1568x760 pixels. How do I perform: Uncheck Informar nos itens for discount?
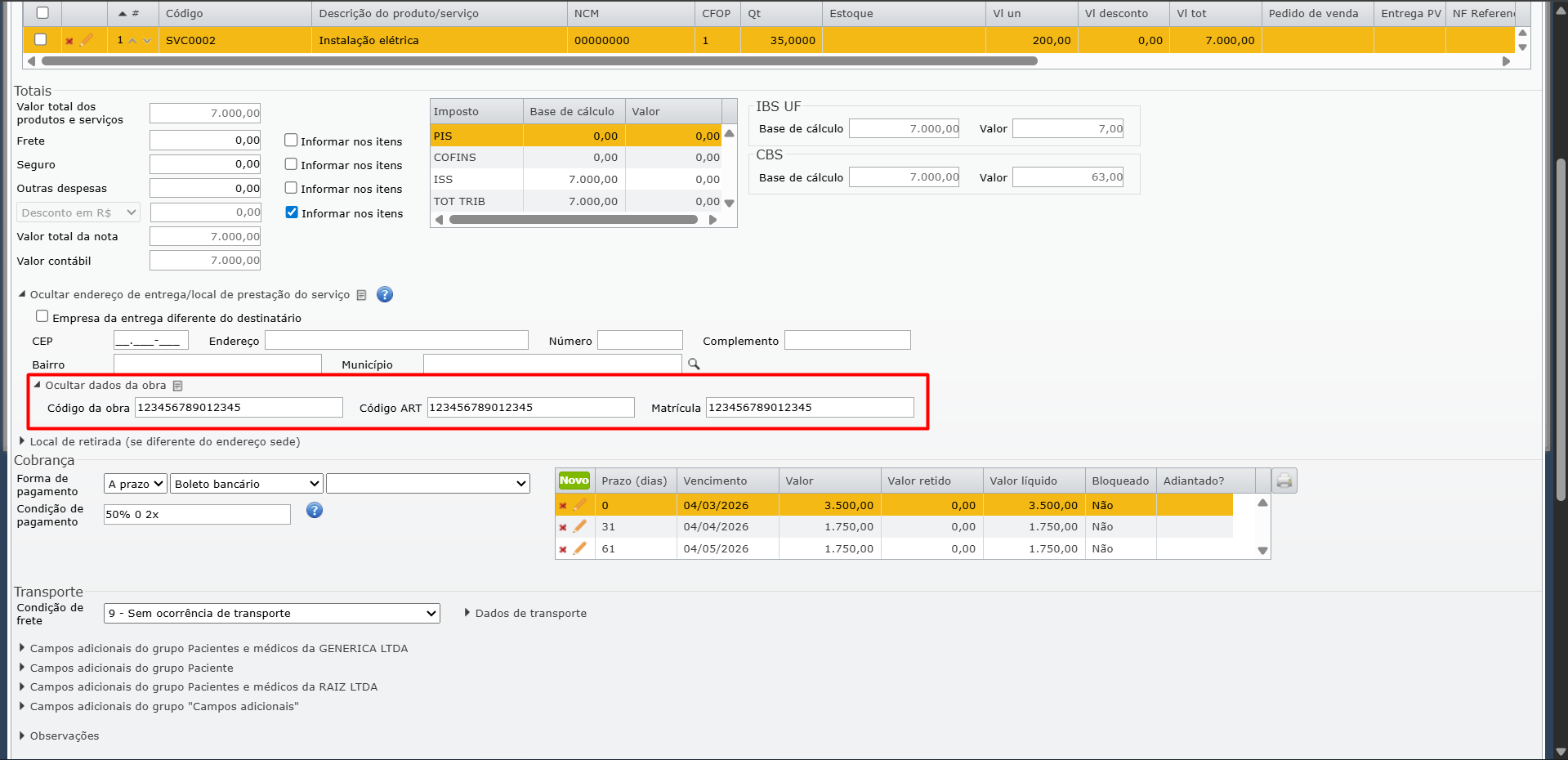[x=292, y=212]
